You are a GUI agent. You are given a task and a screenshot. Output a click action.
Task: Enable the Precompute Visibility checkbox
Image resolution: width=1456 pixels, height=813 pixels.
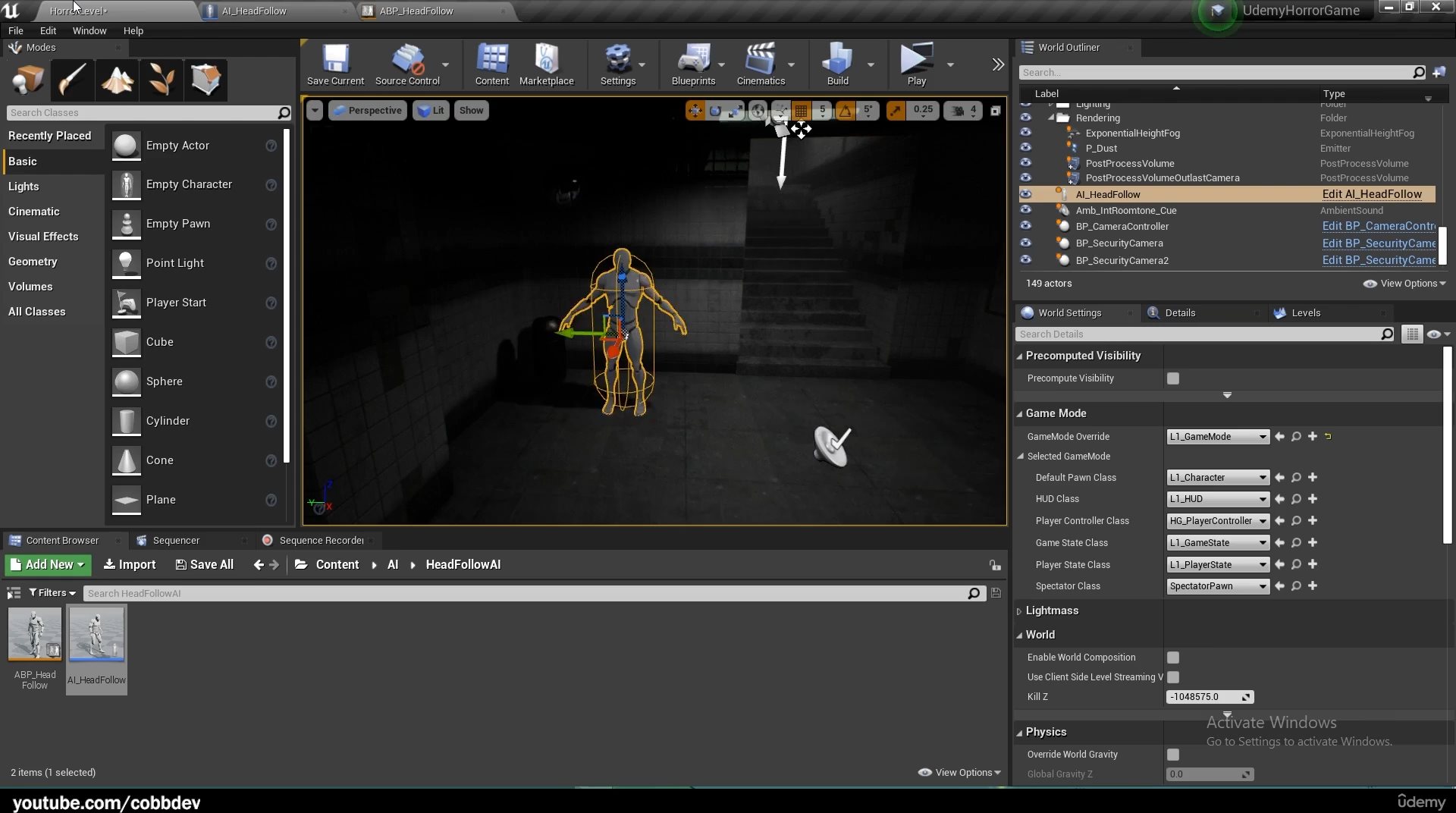coord(1173,378)
